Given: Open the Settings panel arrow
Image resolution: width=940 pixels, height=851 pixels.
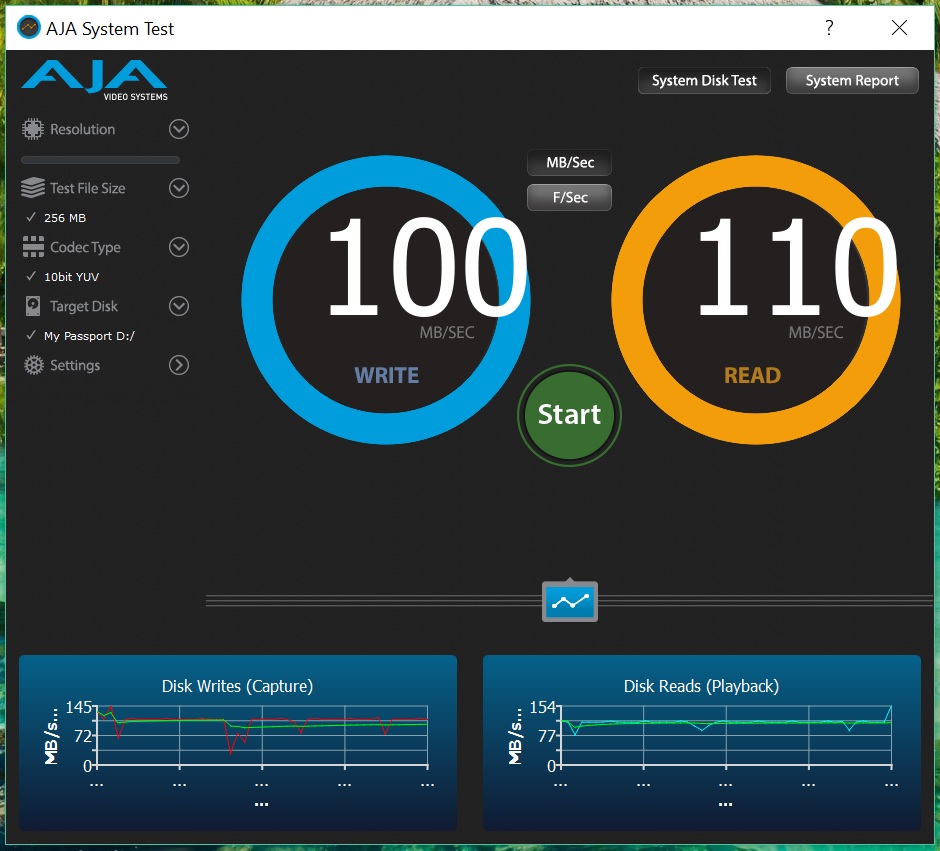Looking at the screenshot, I should (179, 365).
